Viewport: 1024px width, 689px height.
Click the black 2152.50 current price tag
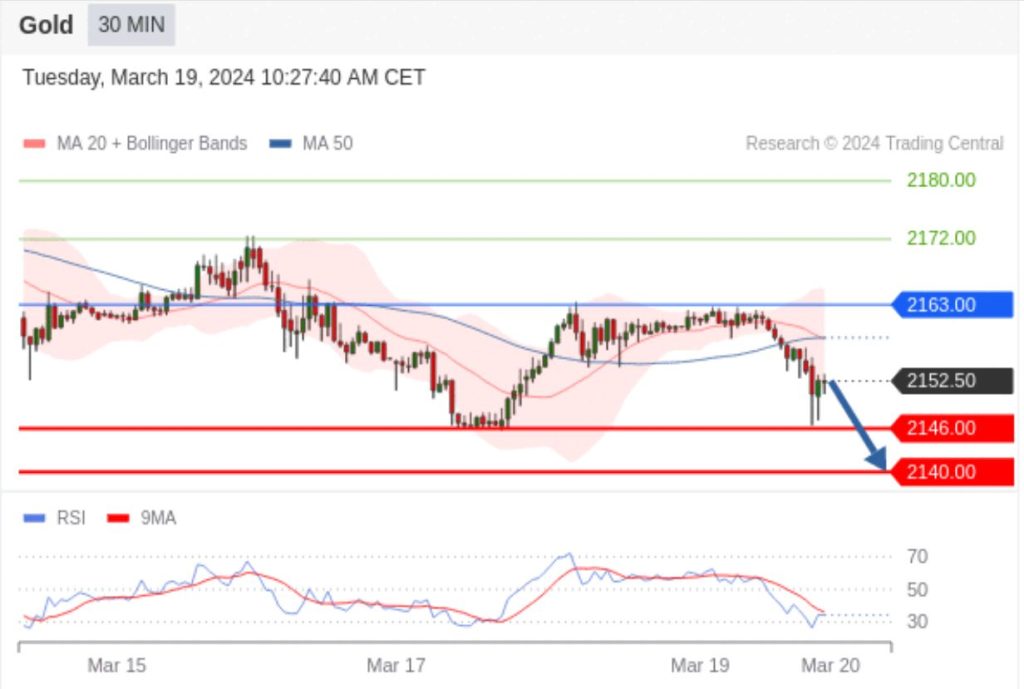tap(952, 381)
